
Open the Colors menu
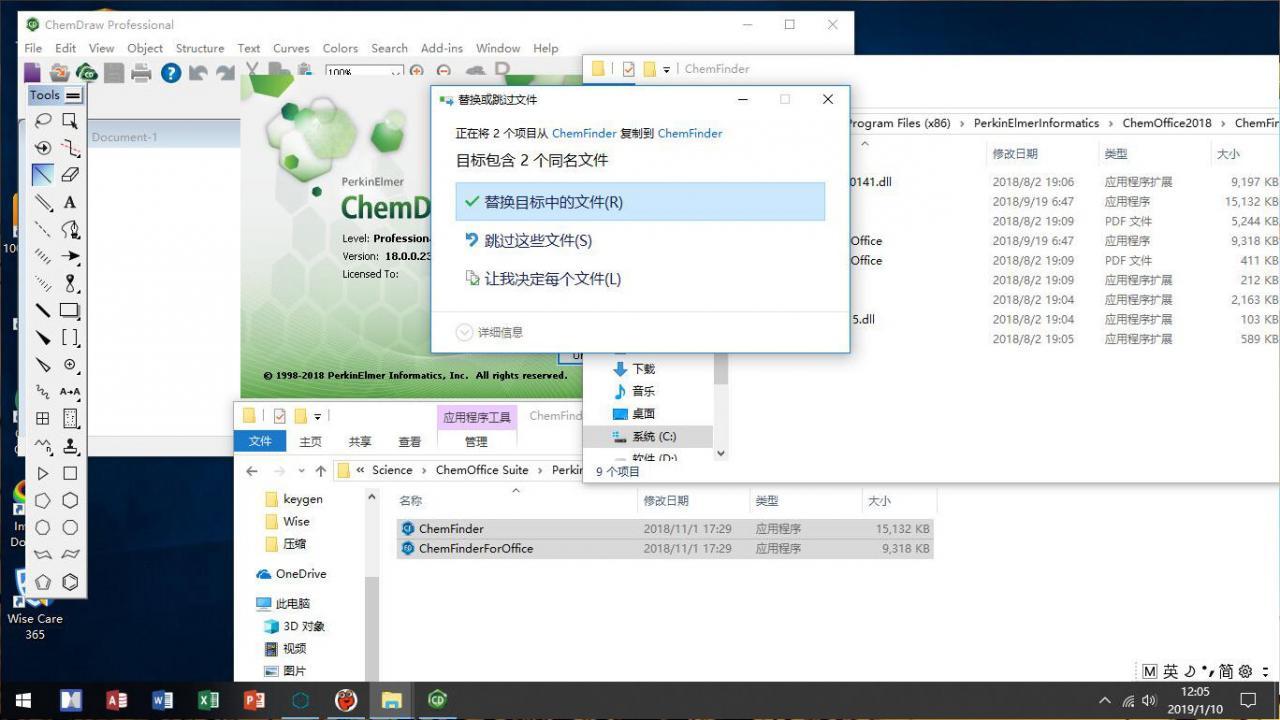coord(340,48)
